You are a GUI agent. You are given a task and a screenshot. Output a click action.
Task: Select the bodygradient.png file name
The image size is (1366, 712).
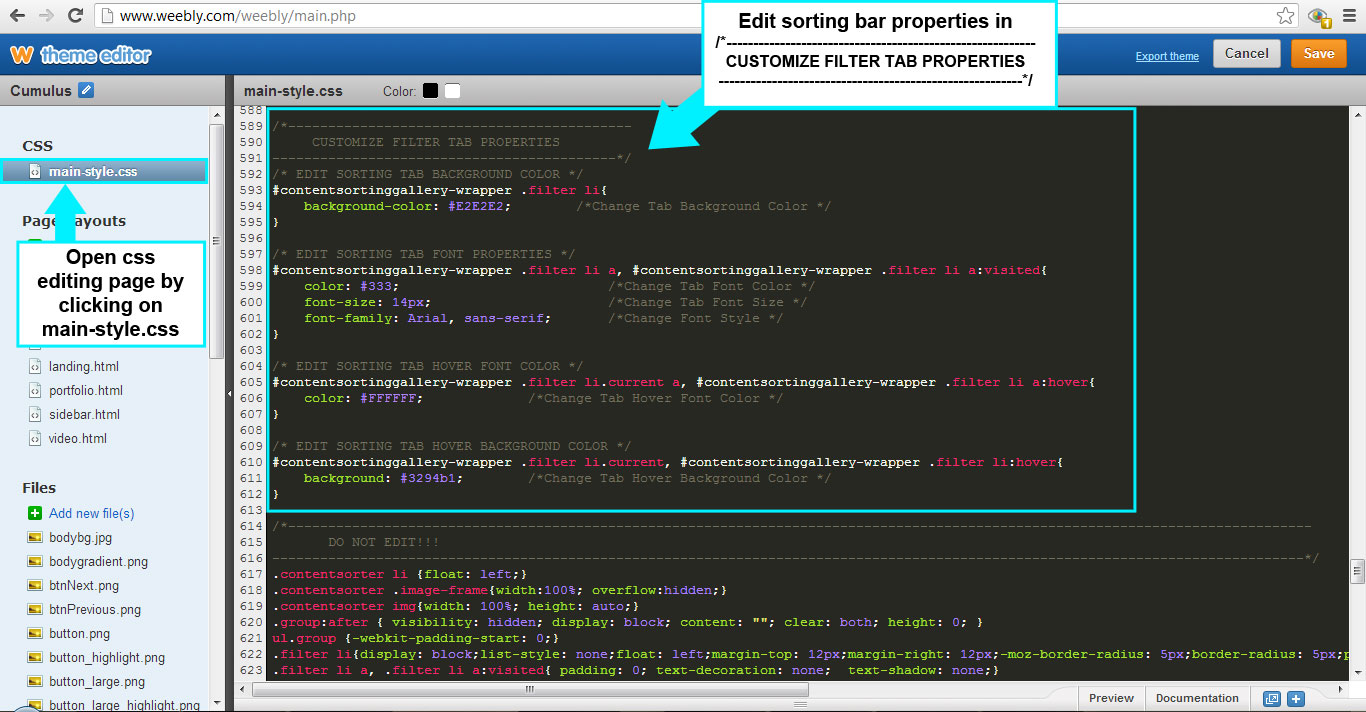click(x=98, y=562)
